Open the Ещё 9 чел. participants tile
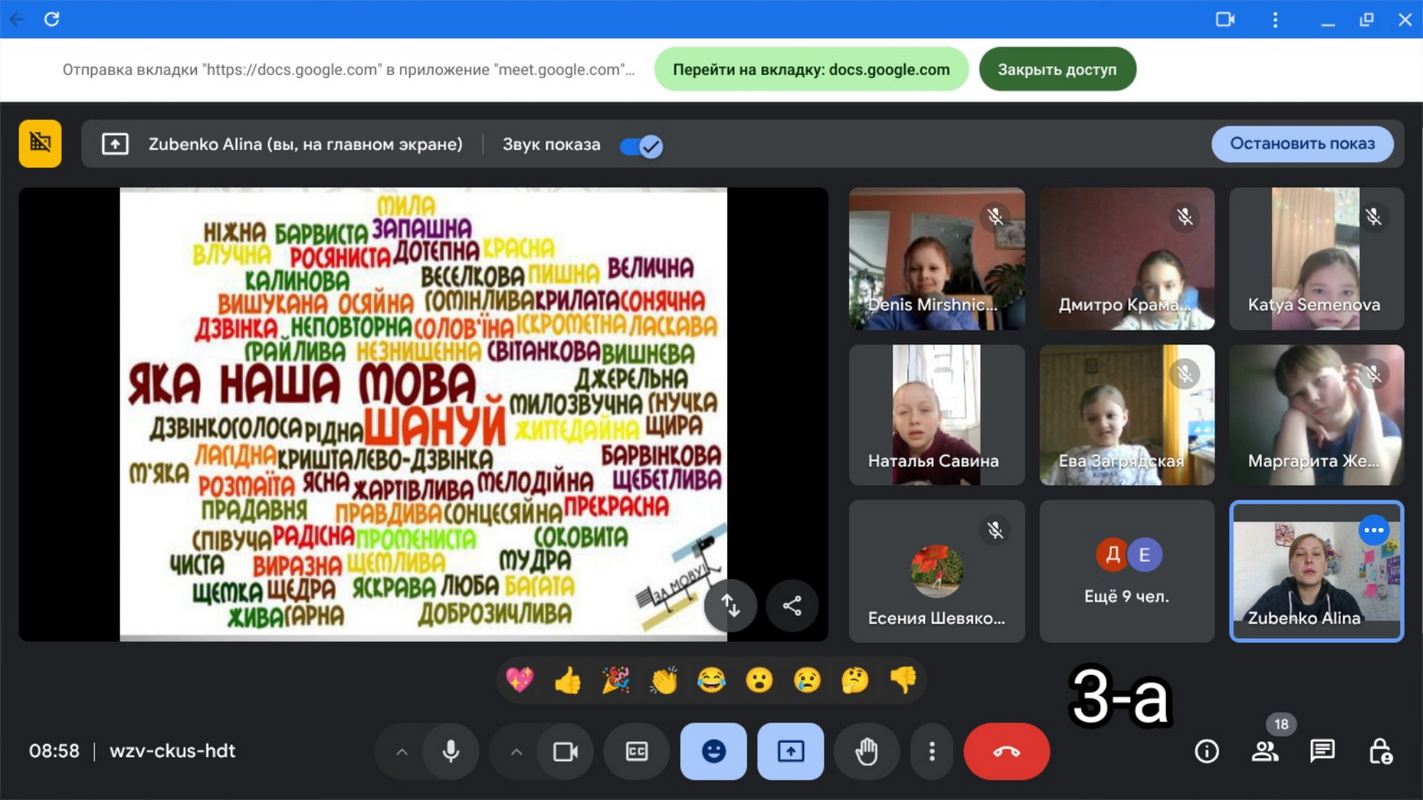Screen dimensions: 1423x800 (1126, 571)
